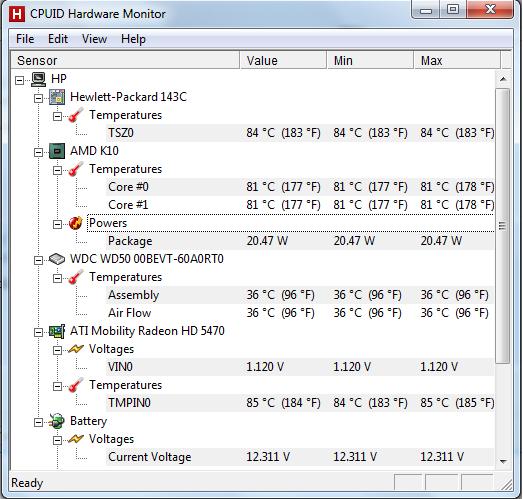523x499 pixels.
Task: Click the Value column header
Action: tap(283, 60)
